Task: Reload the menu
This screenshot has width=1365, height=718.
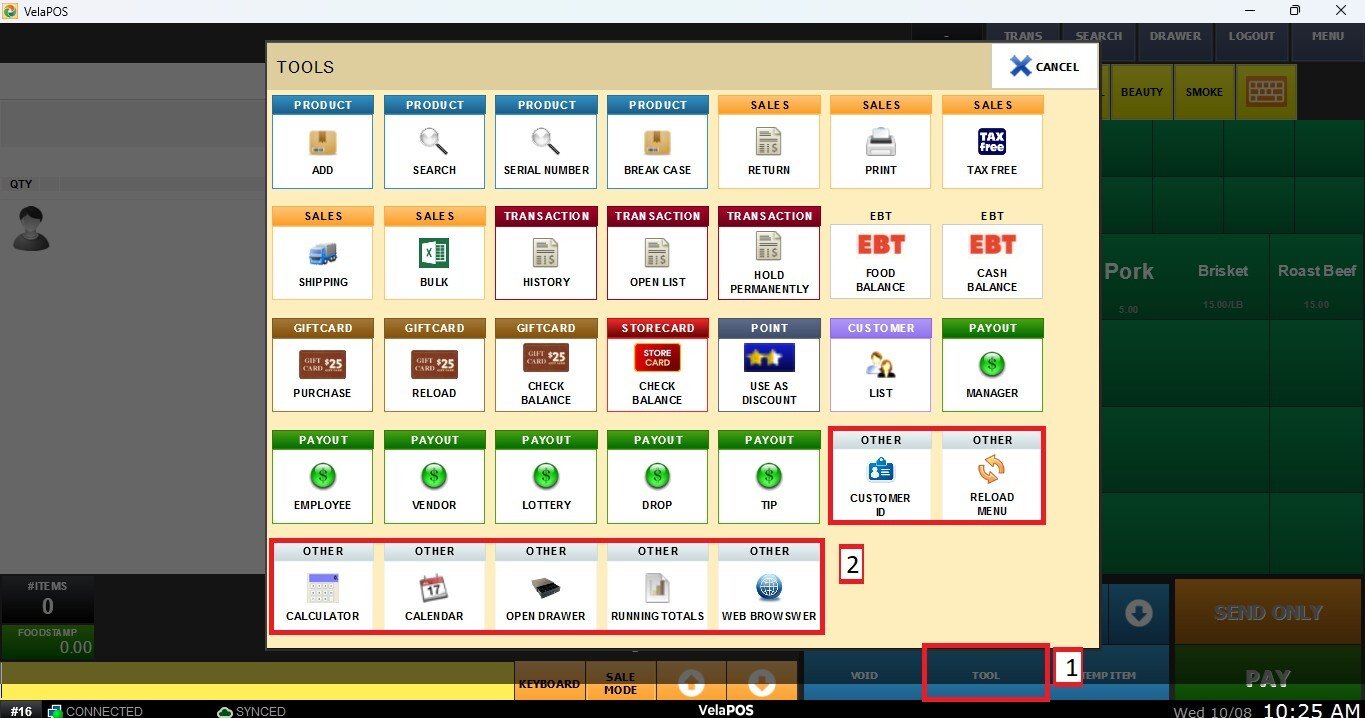Action: (x=992, y=485)
